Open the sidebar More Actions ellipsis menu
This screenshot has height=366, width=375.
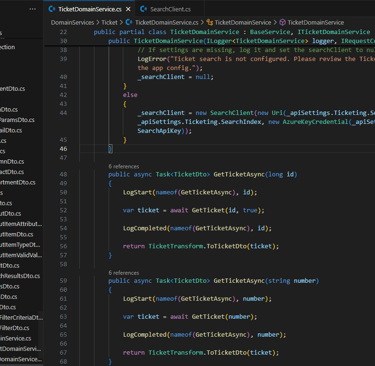click(x=32, y=9)
